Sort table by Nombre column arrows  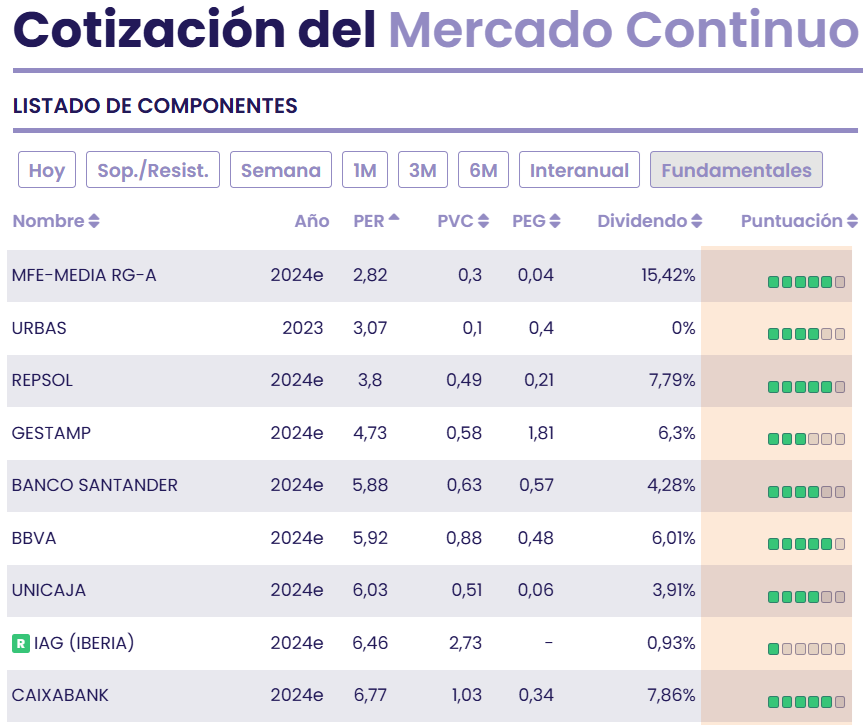pyautogui.click(x=94, y=221)
